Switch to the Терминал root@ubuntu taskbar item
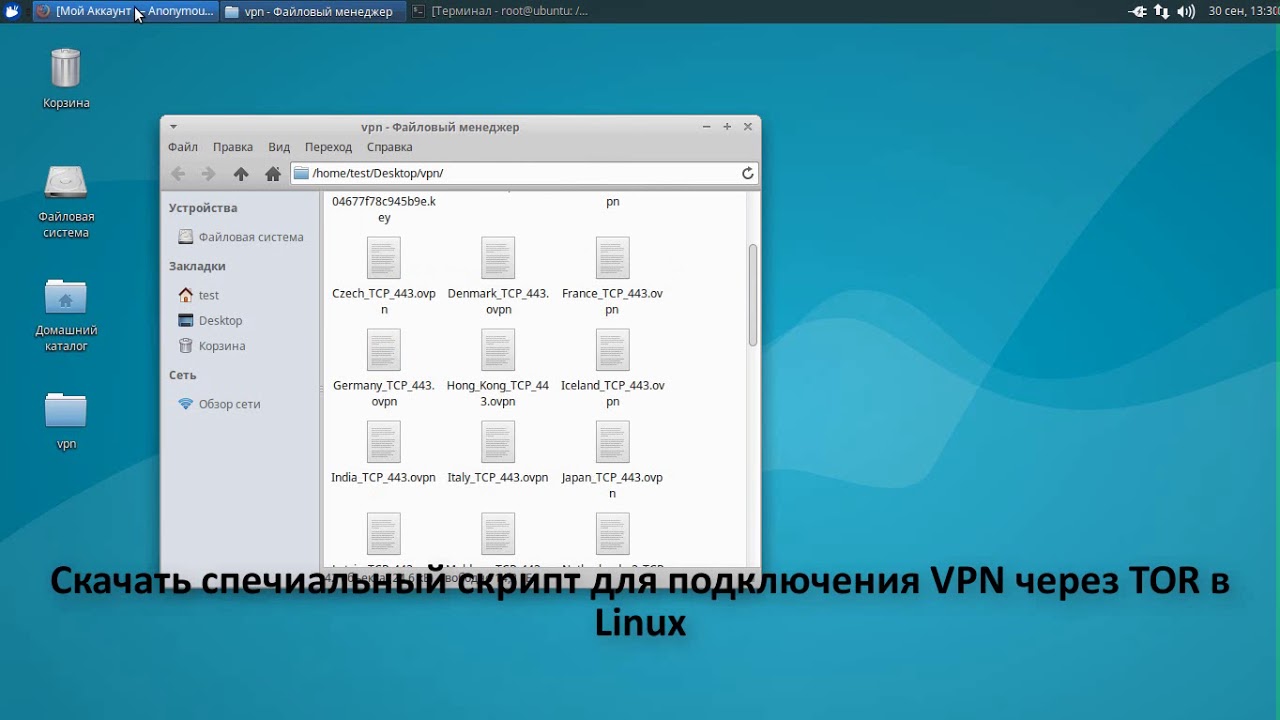The height and width of the screenshot is (720, 1280). pos(500,11)
